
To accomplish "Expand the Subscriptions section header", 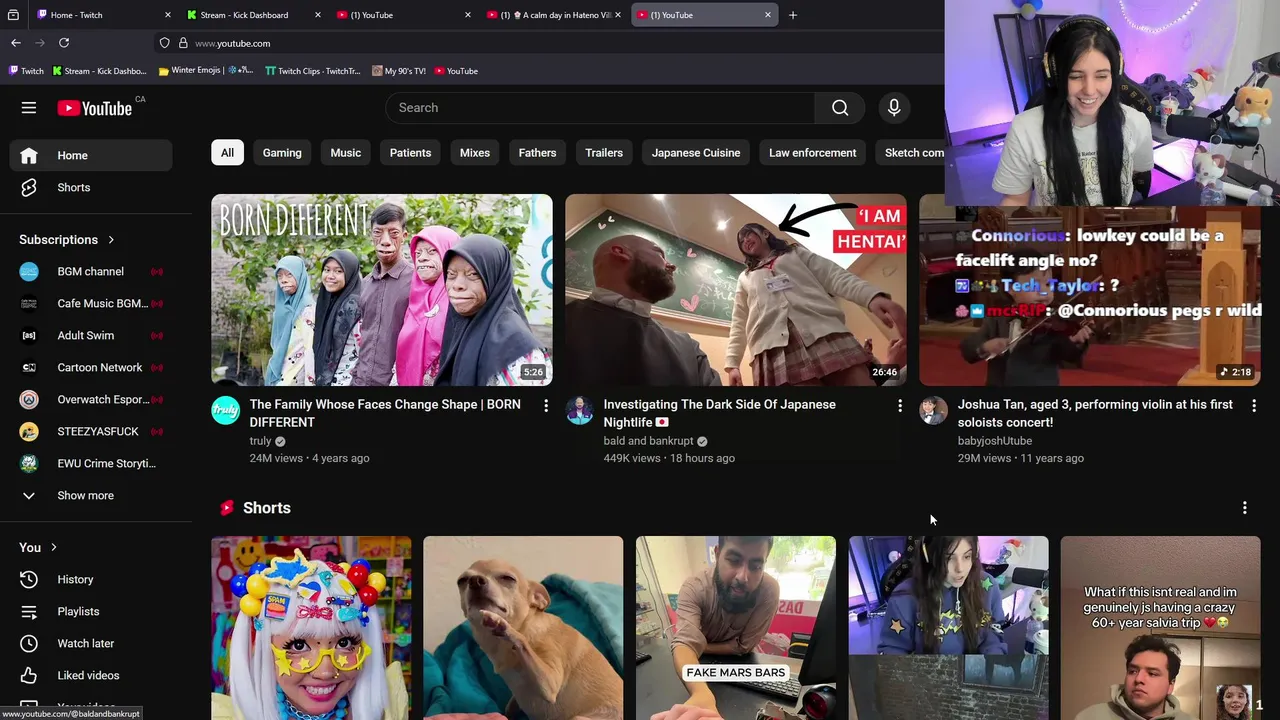I will click(67, 239).
